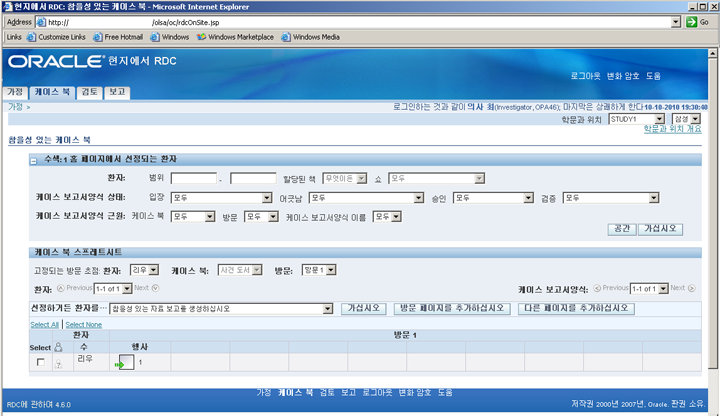This screenshot has width=720, height=416.
Task: Click the Select All link
Action: coord(44,324)
